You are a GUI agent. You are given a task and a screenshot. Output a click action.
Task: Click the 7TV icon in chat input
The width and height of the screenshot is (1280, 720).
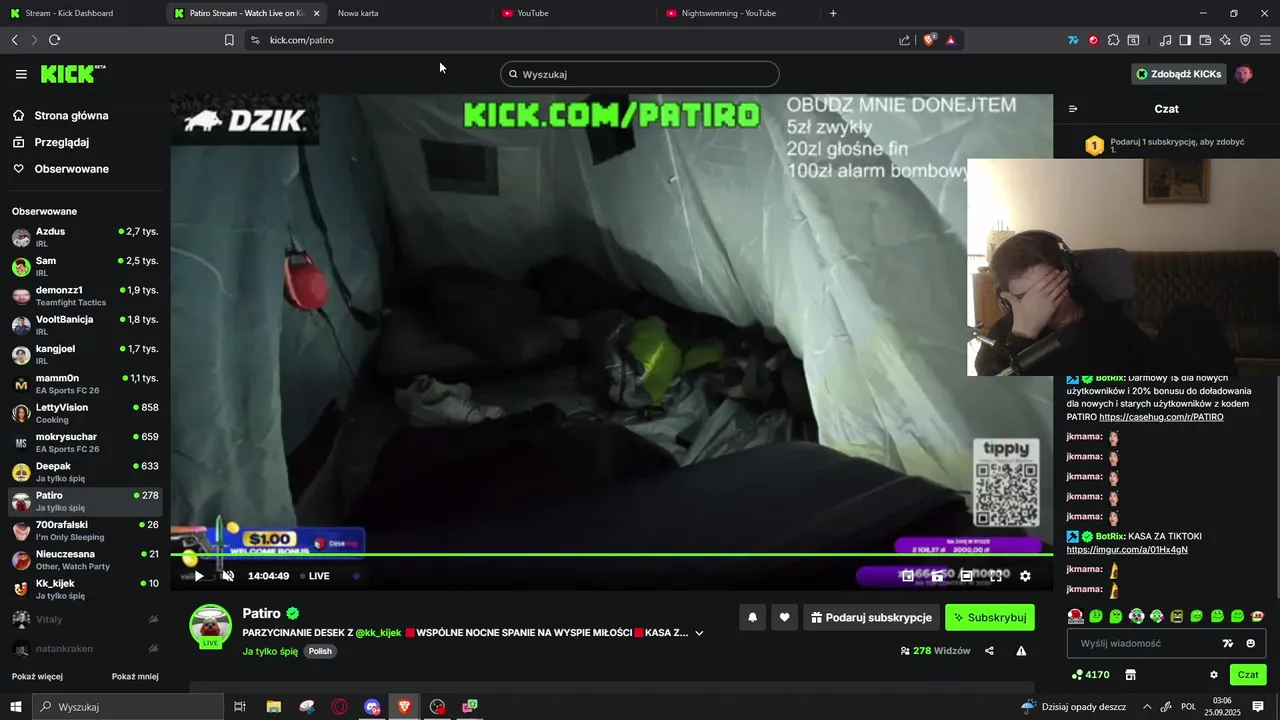[x=1228, y=644]
